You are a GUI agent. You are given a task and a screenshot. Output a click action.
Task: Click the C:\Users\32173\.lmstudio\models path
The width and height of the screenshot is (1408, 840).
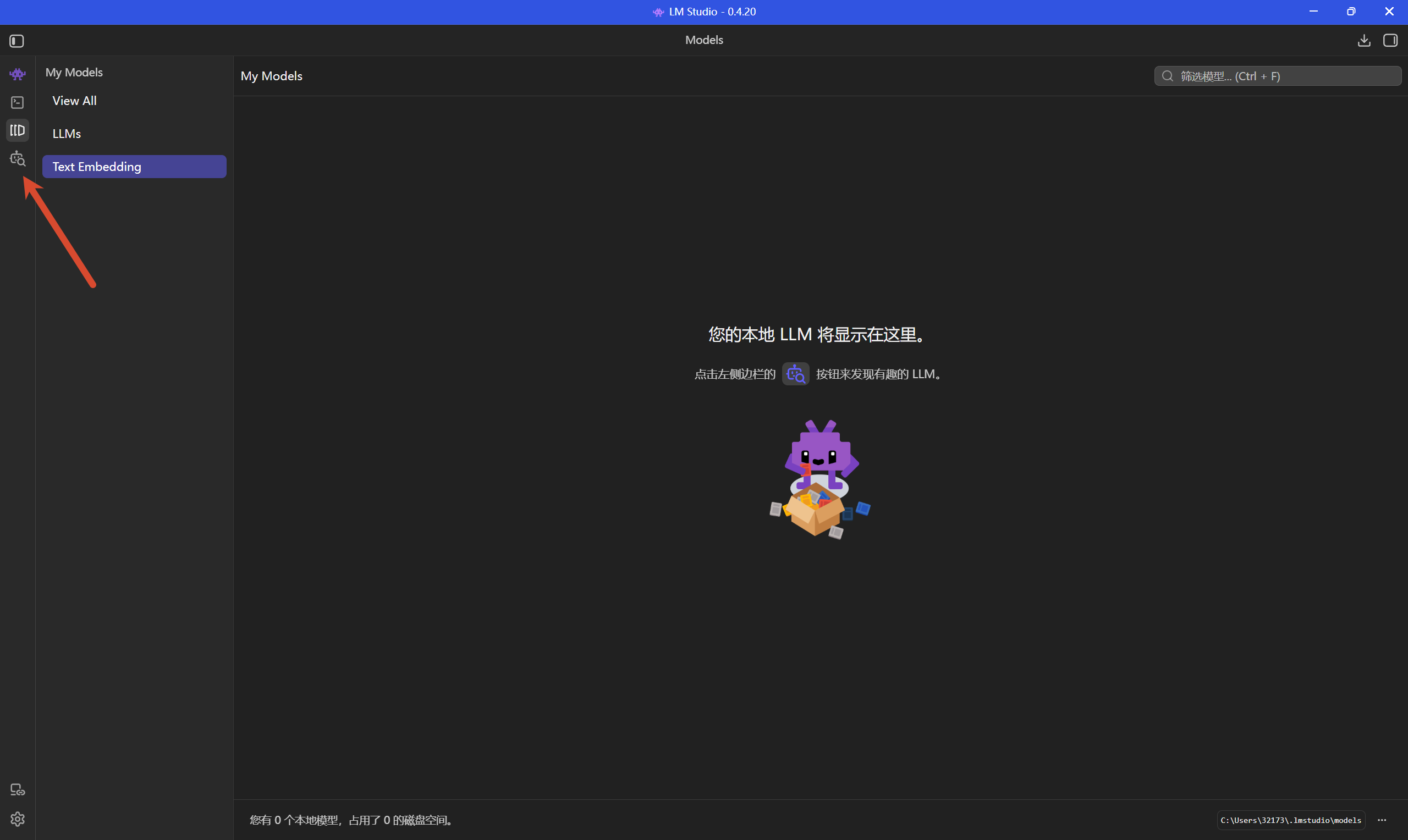(x=1291, y=820)
